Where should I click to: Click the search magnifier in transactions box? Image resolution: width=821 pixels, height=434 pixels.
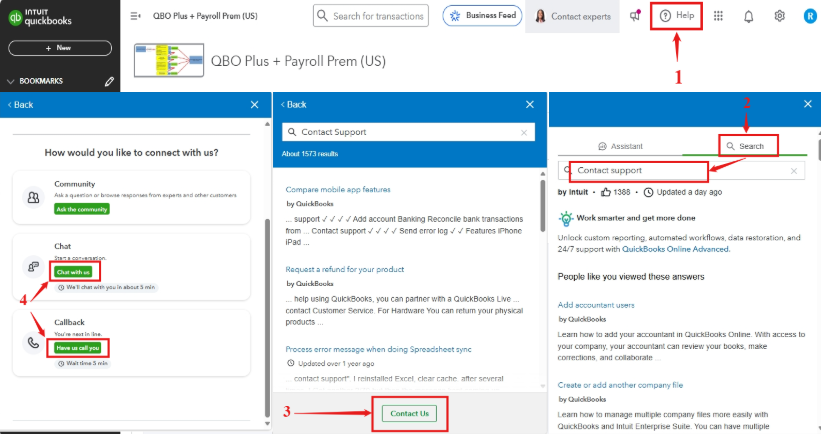[323, 16]
